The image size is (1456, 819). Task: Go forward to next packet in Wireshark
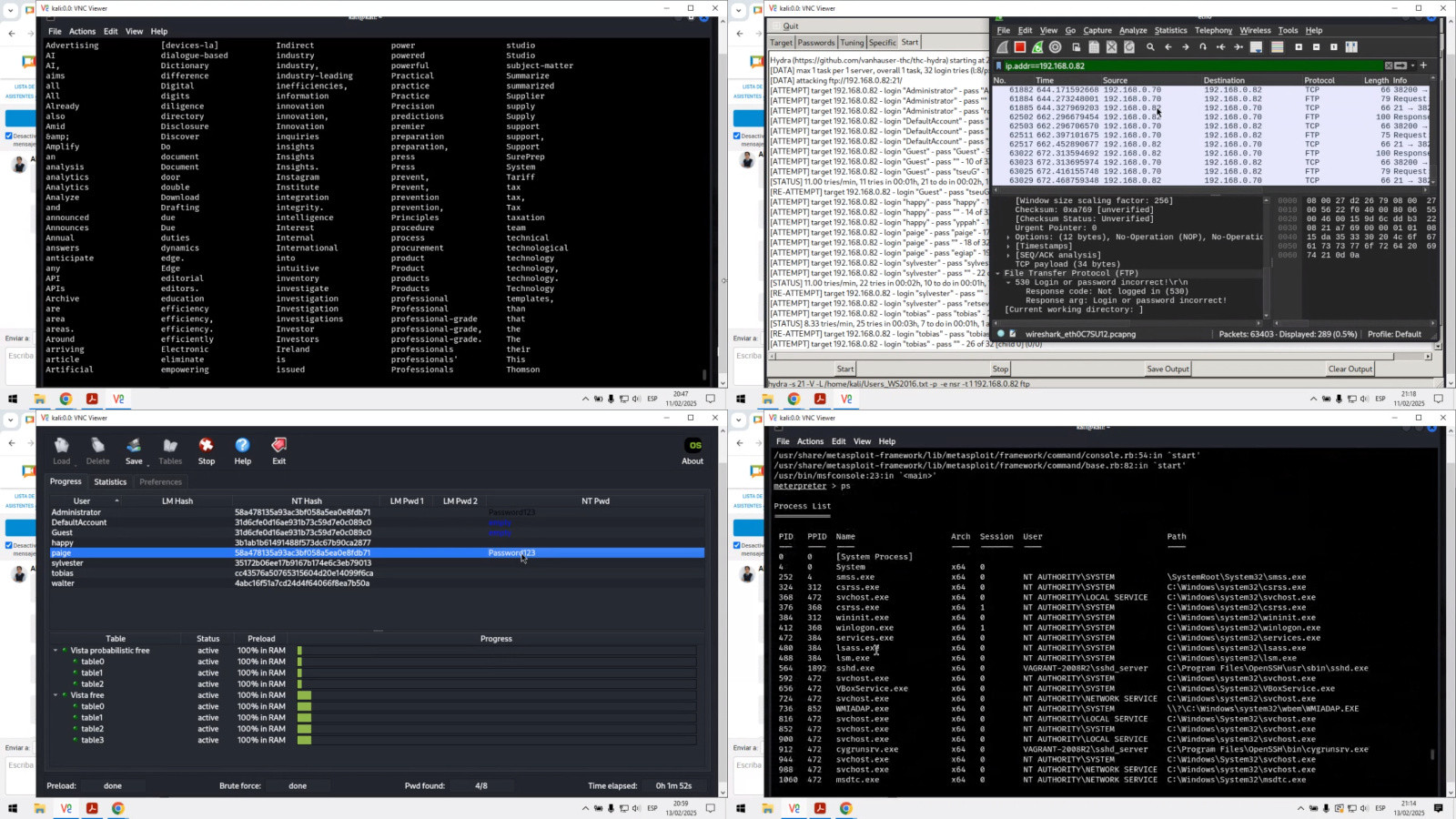point(1186,47)
